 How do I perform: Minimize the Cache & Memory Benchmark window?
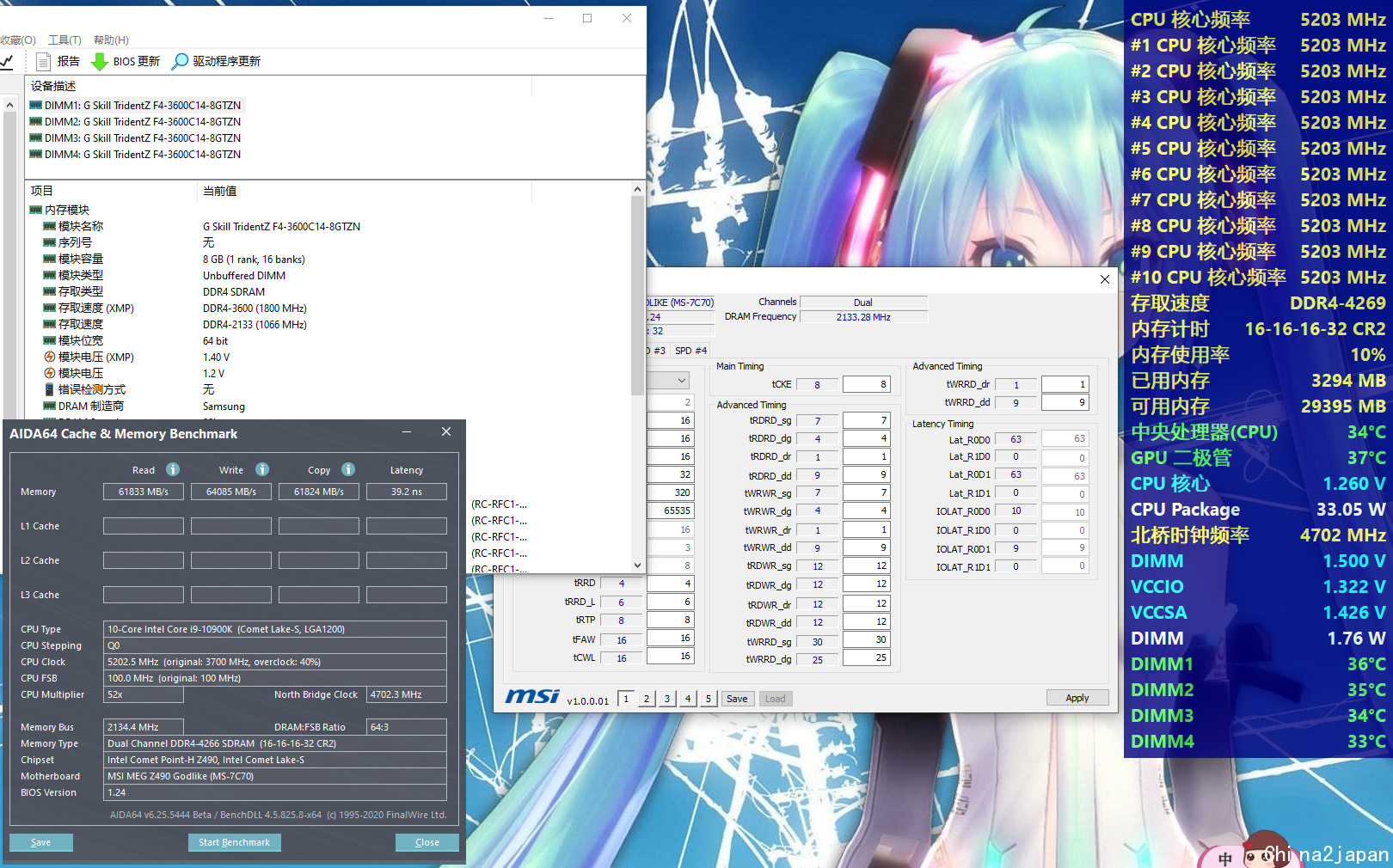(x=407, y=432)
